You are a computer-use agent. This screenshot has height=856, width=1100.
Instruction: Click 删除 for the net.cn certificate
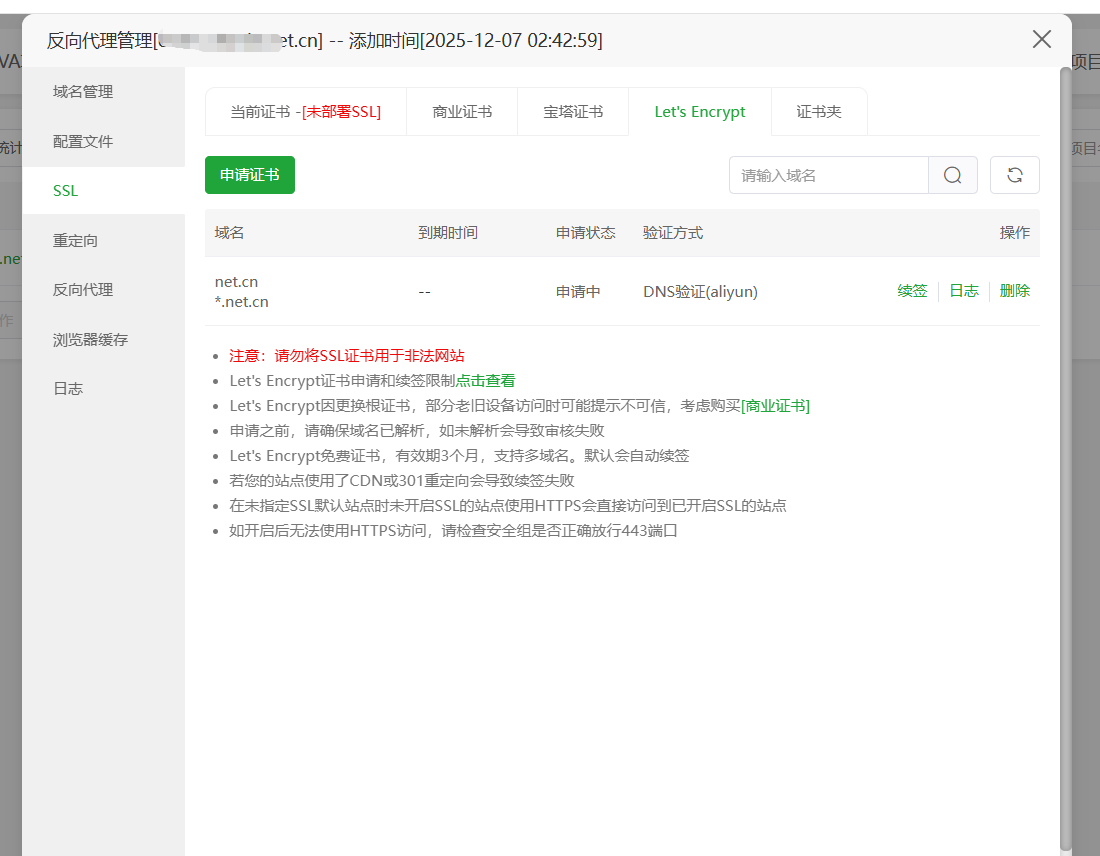click(1014, 291)
